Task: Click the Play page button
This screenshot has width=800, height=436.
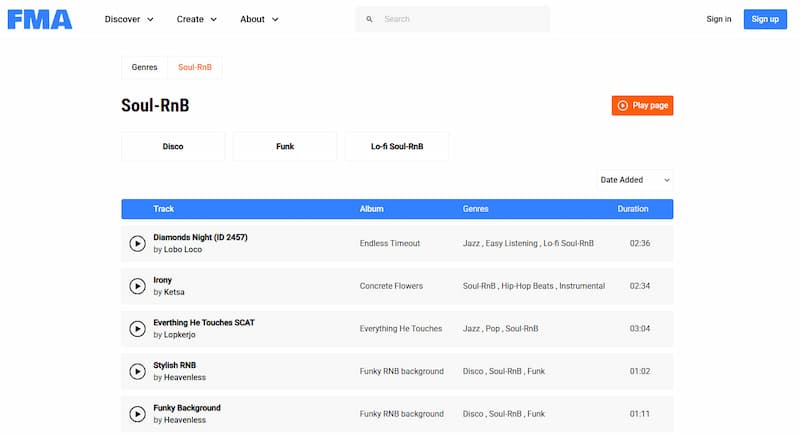Action: (x=642, y=106)
